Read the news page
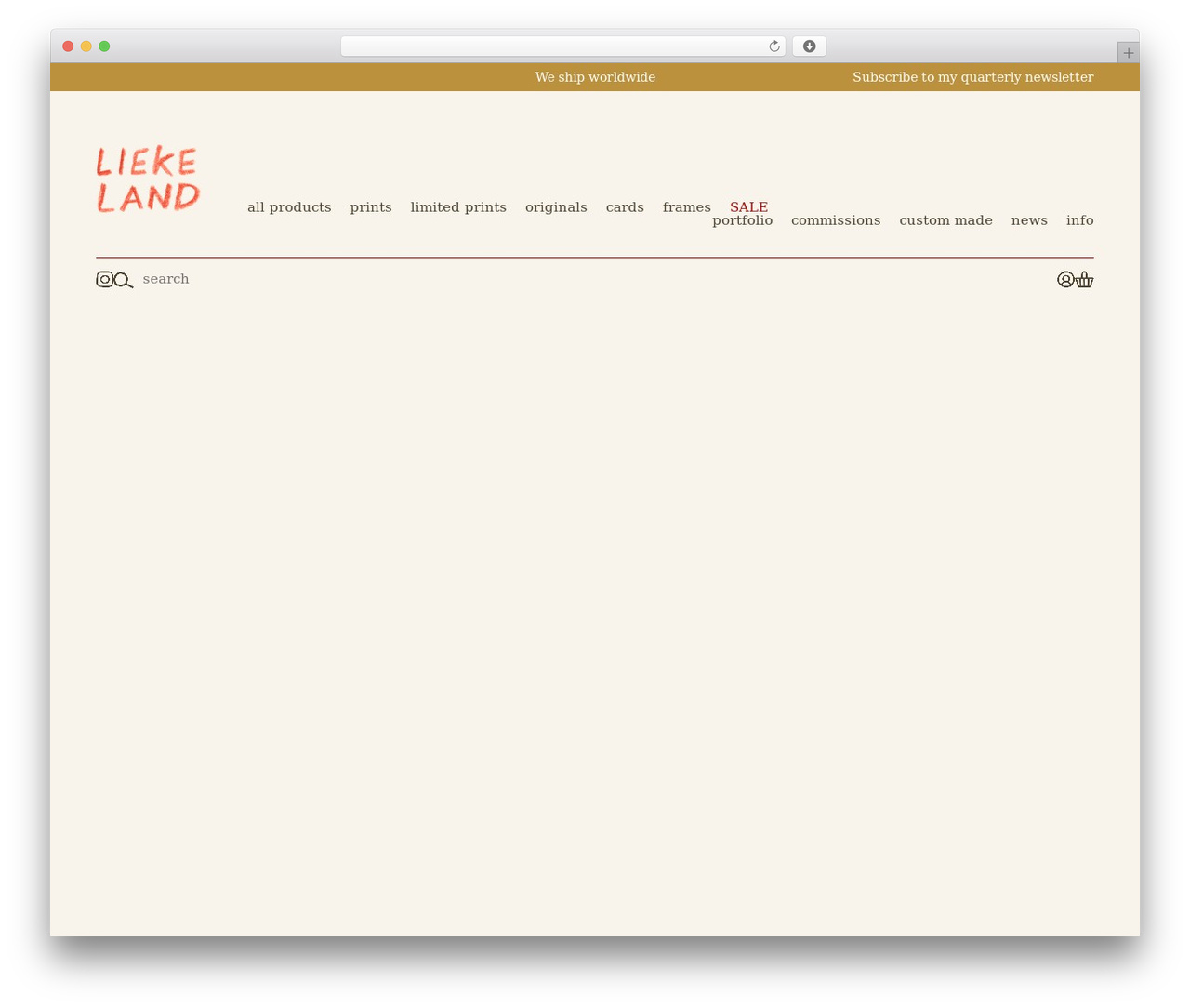1190x1008 pixels. 1029,220
